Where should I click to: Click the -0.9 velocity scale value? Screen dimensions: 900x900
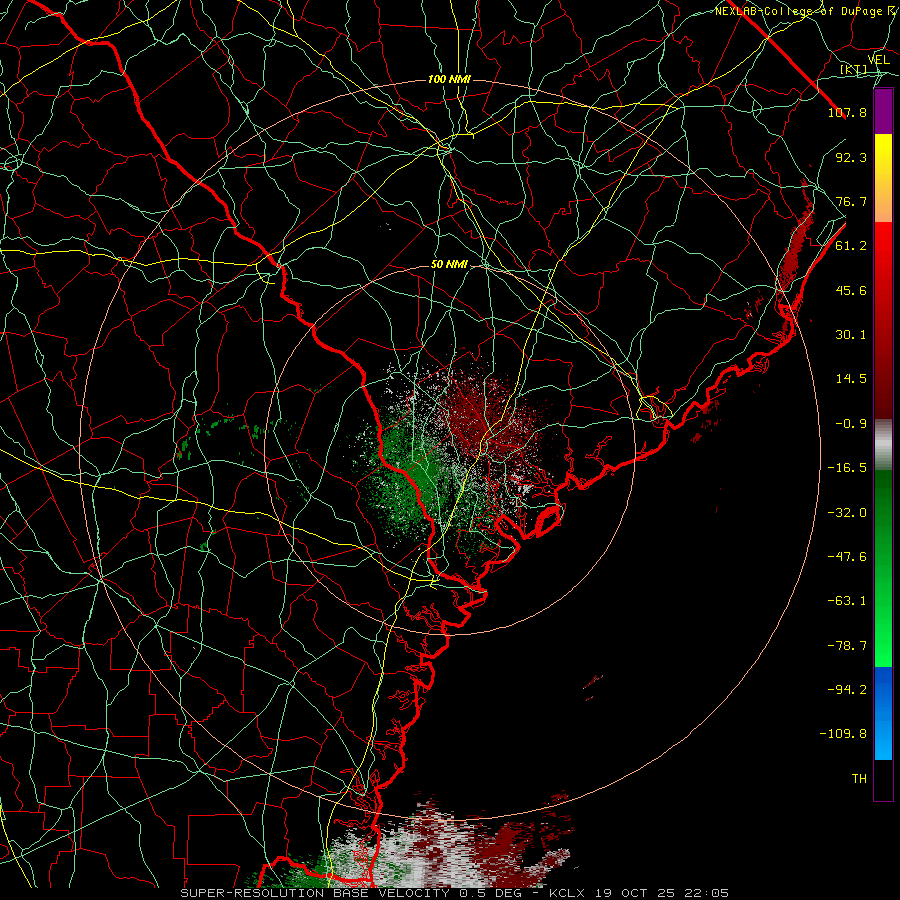851,424
